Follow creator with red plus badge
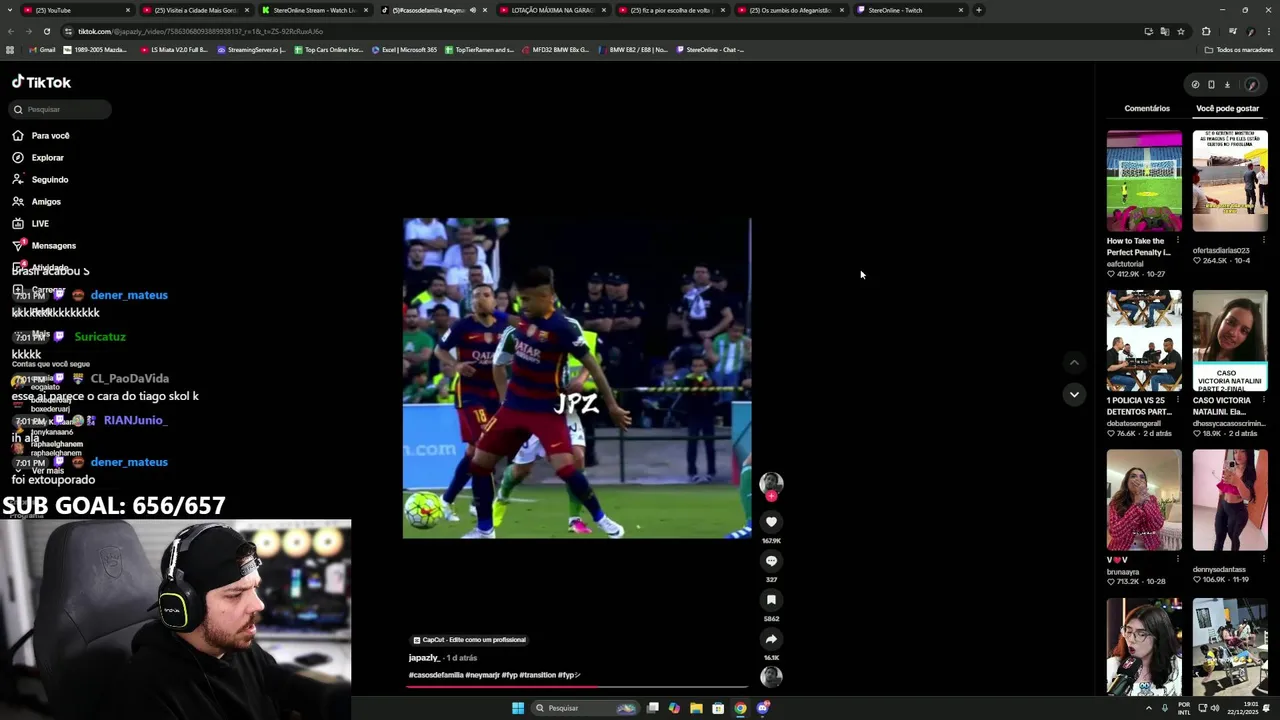 (771, 496)
